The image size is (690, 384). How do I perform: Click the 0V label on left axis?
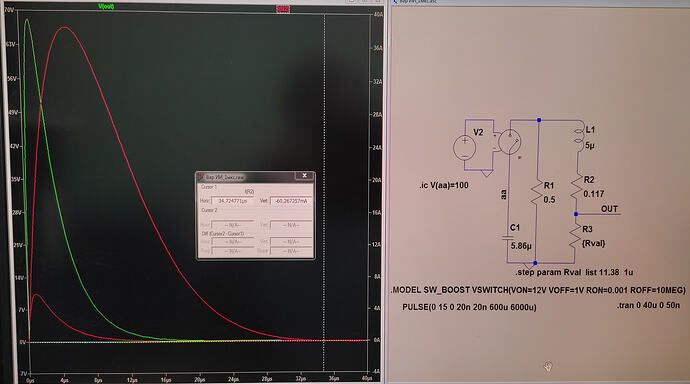click(22, 342)
